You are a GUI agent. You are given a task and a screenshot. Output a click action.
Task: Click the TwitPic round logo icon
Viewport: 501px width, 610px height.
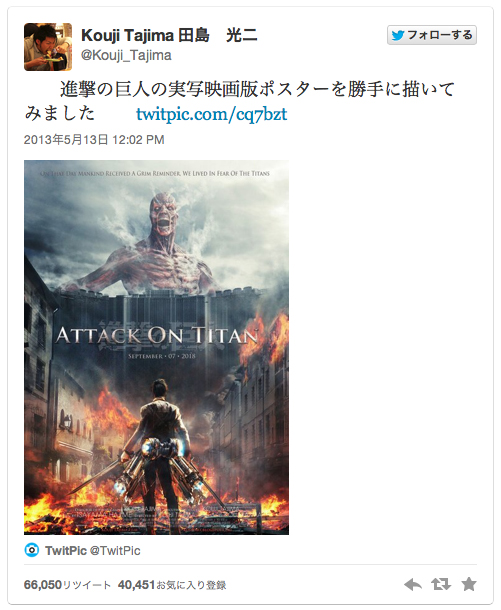pos(32,550)
